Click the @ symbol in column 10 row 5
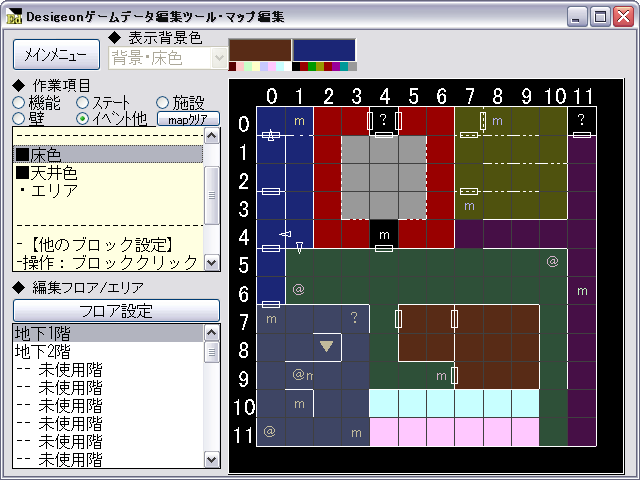Viewport: 640px width, 480px height. [x=552, y=261]
